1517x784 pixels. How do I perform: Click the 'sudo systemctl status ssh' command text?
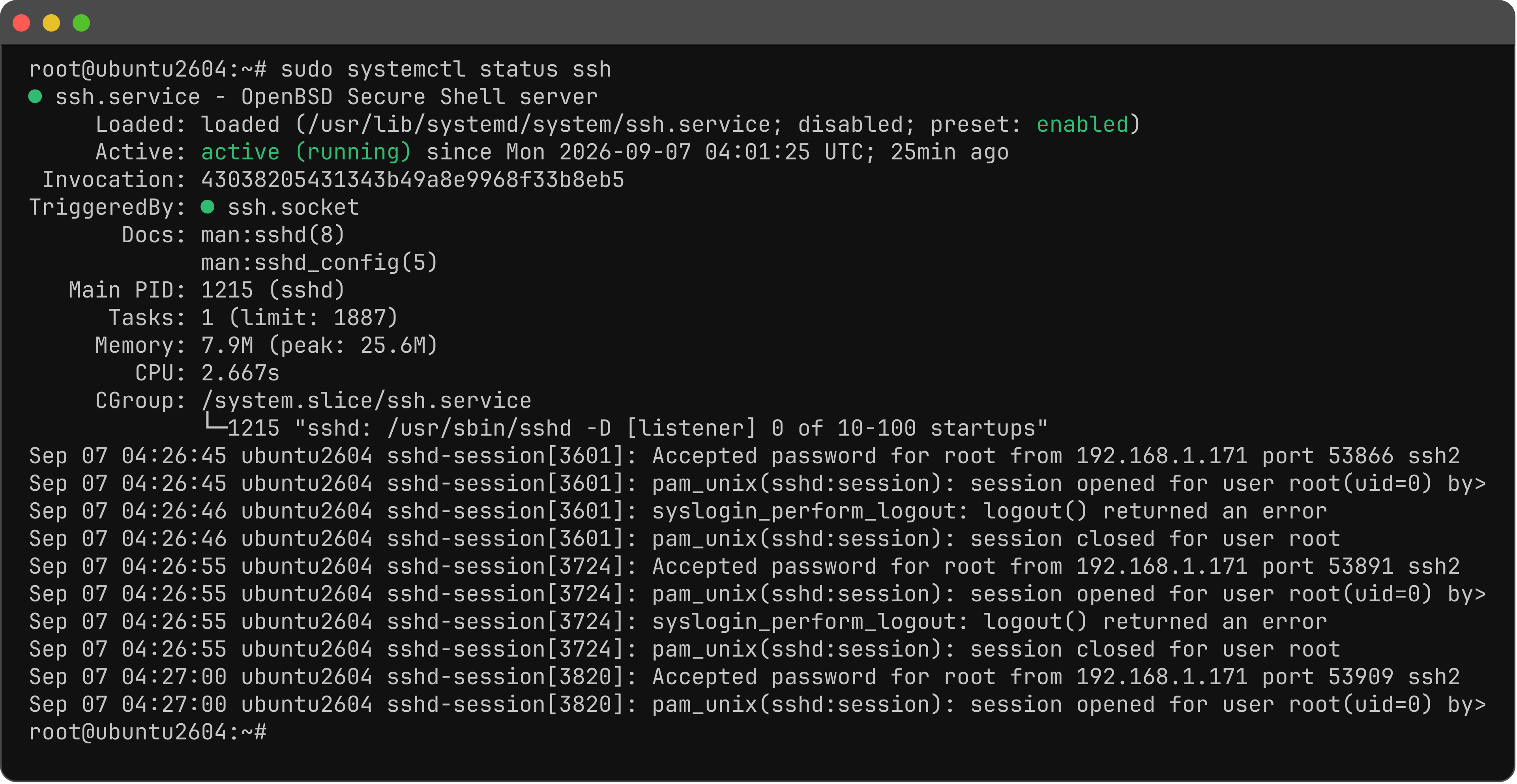coord(446,69)
